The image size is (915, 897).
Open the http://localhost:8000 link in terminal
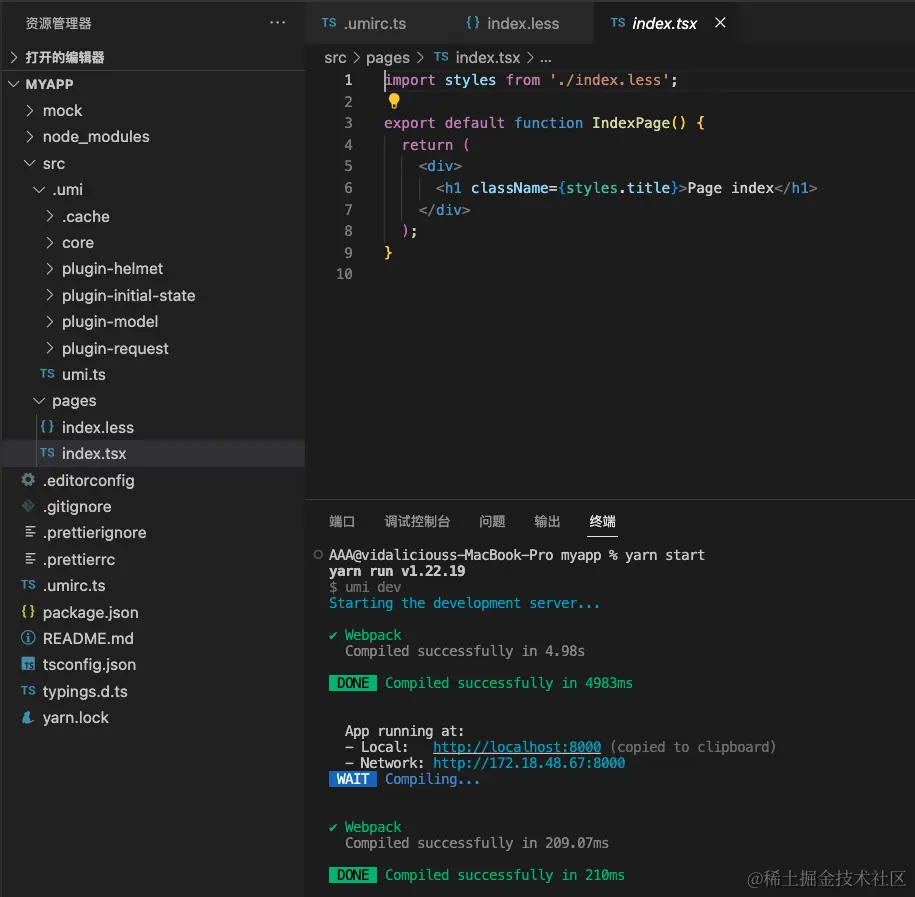(x=516, y=747)
